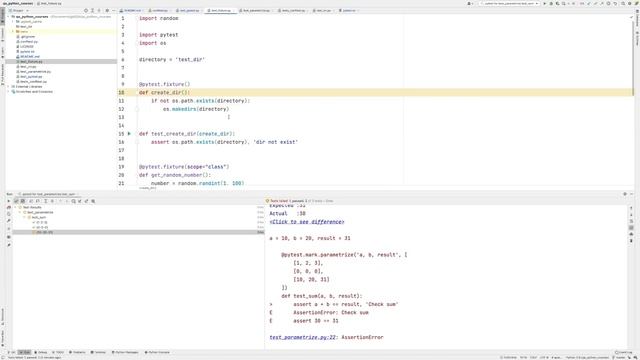Open Project panel options gear
Image resolution: width=640 pixels, height=360 pixels.
coord(107,10)
